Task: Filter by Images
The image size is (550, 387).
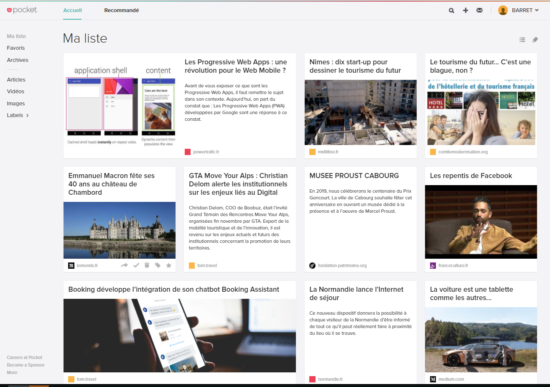Action: [x=16, y=104]
